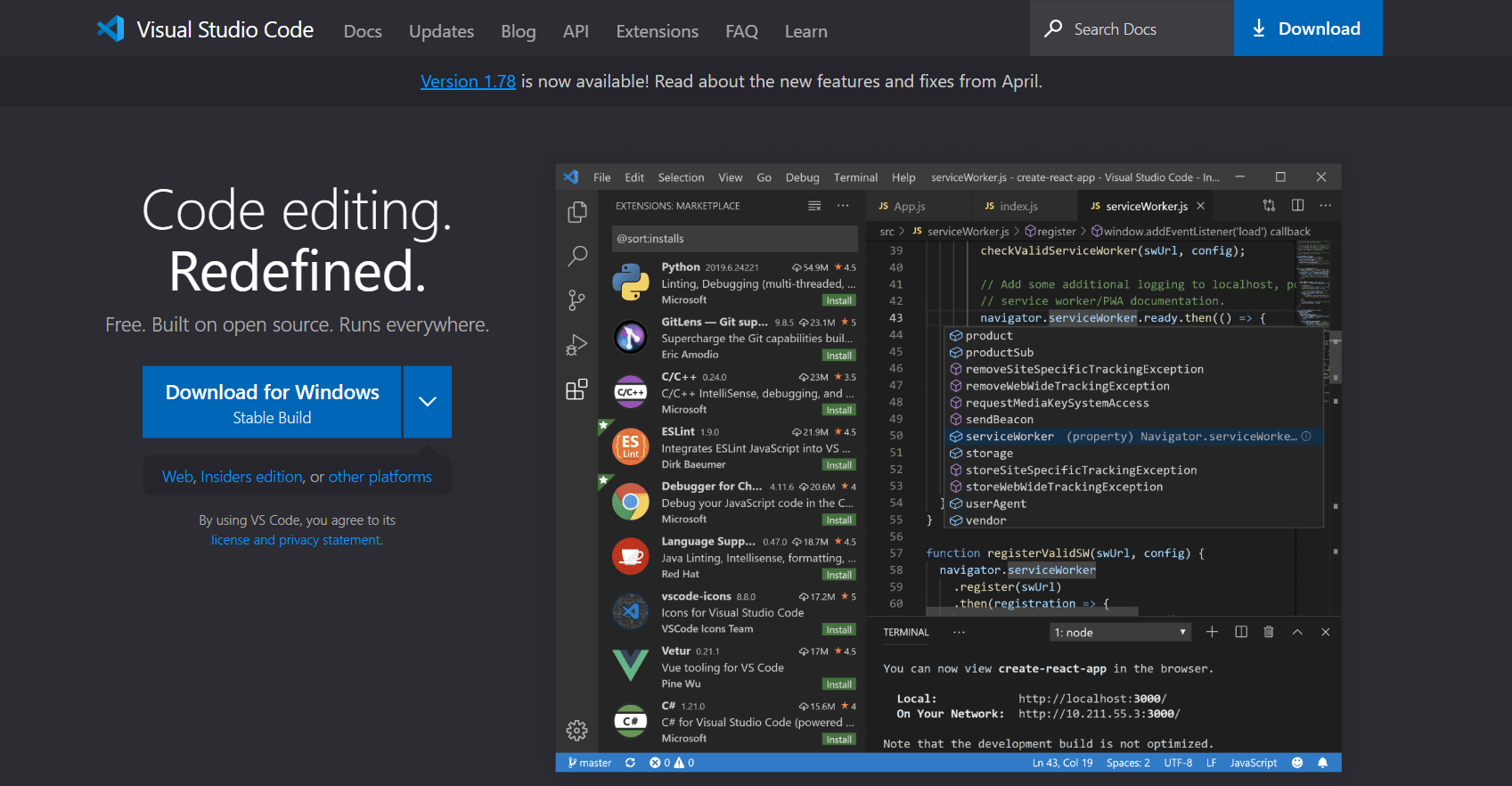Open the Version 1.78 link
The image size is (1512, 786).
468,81
